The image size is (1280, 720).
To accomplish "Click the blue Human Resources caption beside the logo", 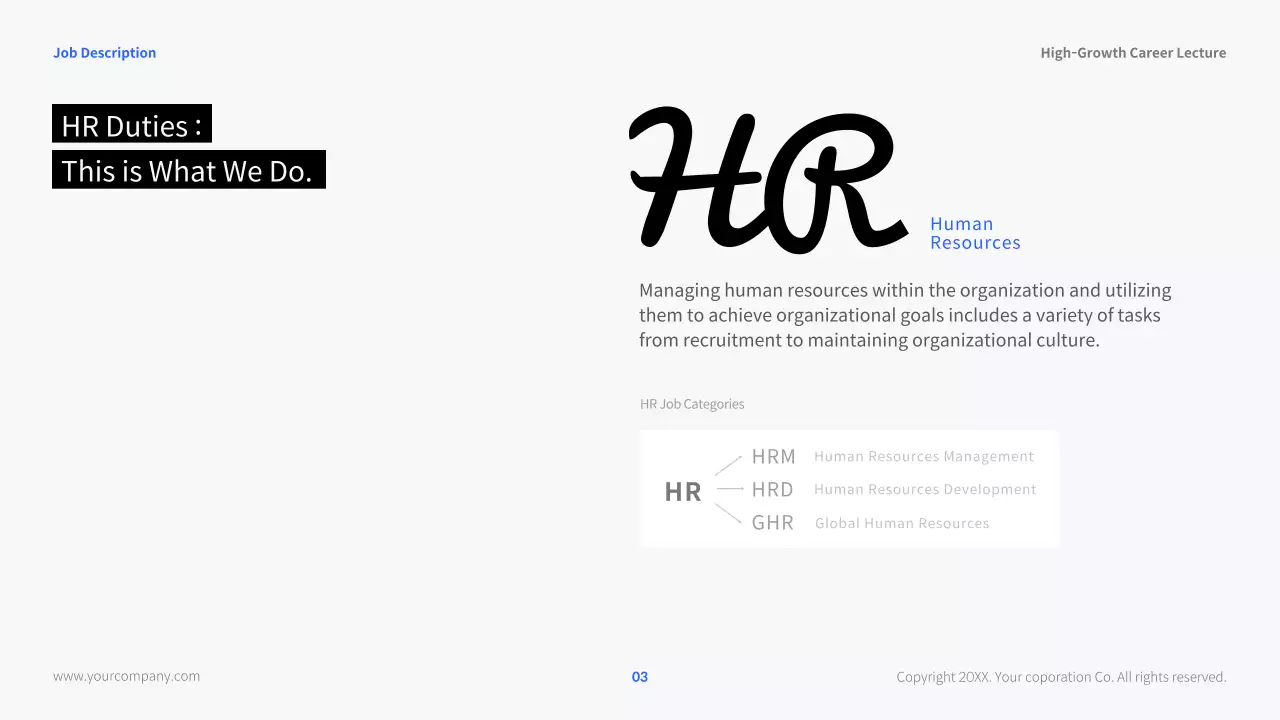I will click(x=974, y=233).
